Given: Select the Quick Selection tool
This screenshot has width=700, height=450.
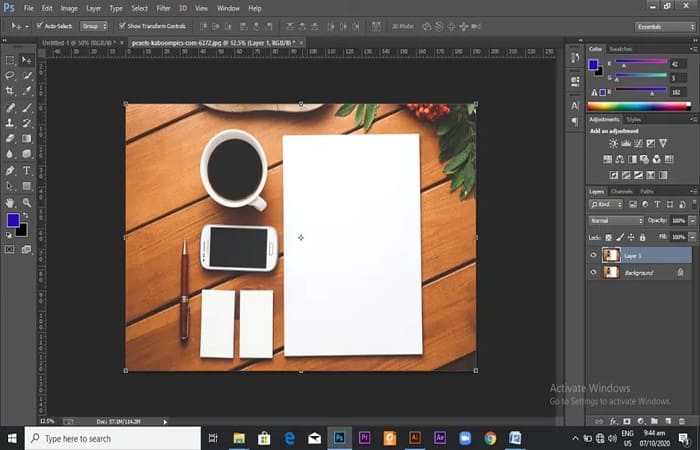Looking at the screenshot, I should click(x=27, y=75).
